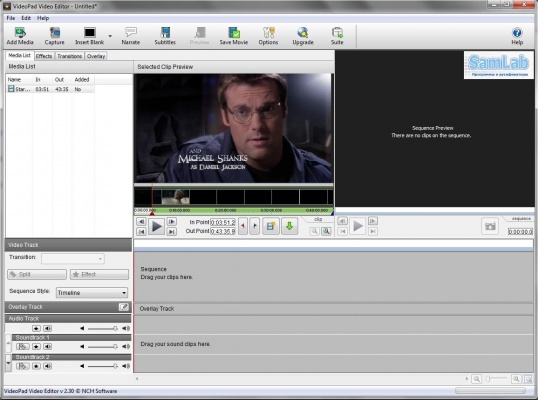Click the Effect button in Video Track
The image size is (538, 400).
pyautogui.click(x=100, y=274)
